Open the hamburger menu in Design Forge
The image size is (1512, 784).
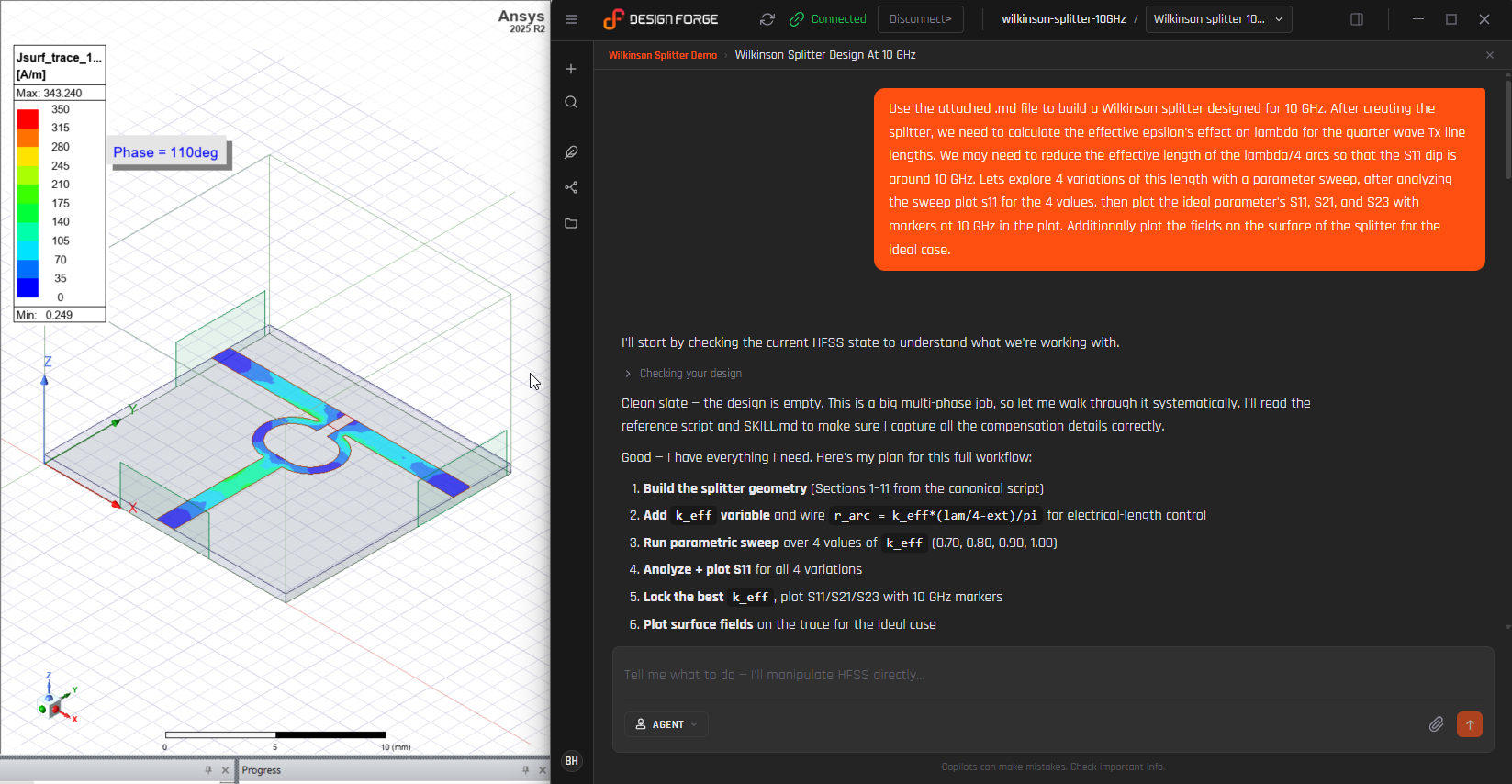572,19
